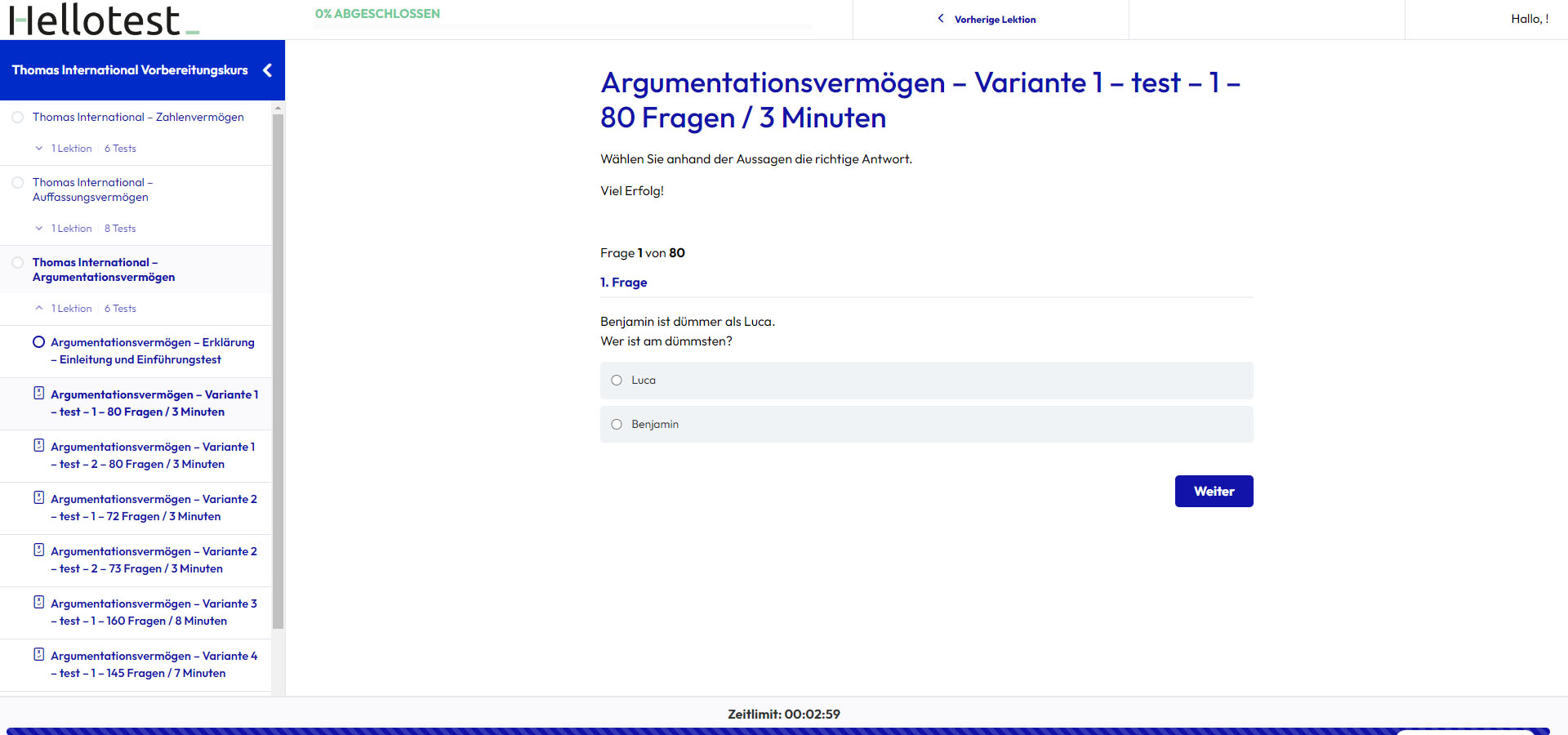
Task: Click the '0% ABGESCHLOSSEN' label
Action: click(377, 14)
